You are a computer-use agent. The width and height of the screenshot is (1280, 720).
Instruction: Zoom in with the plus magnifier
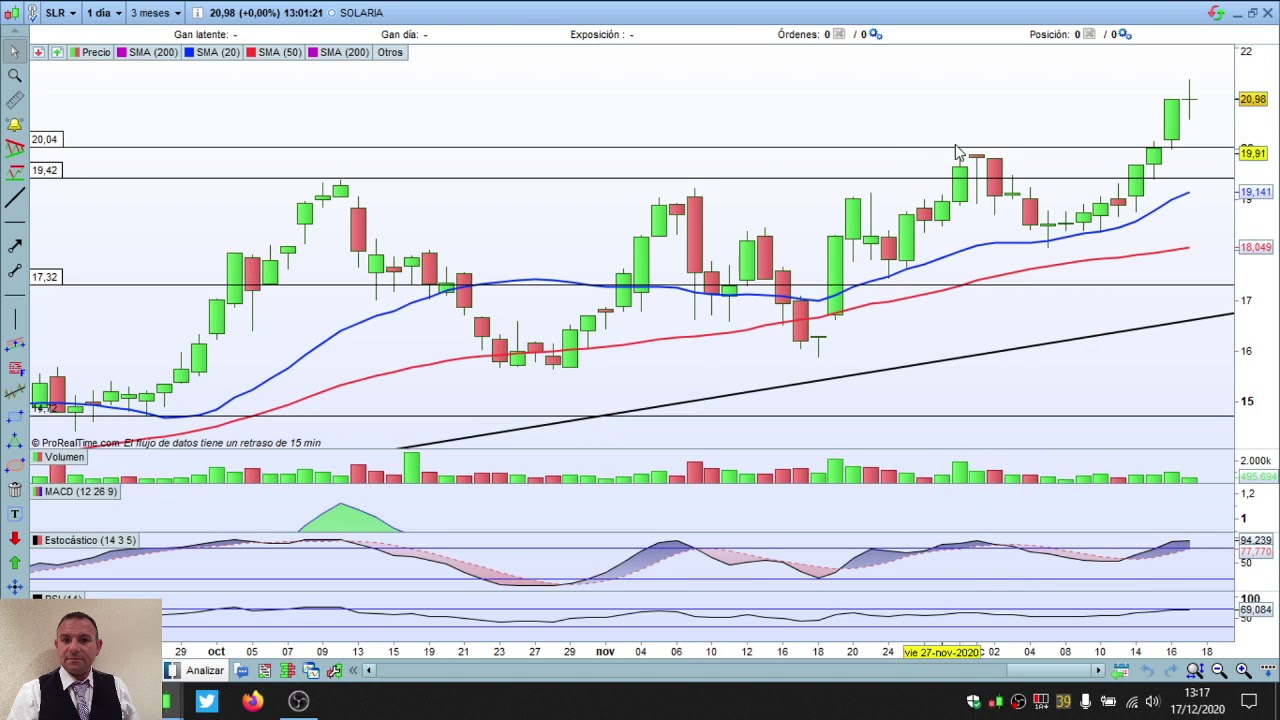pyautogui.click(x=1243, y=671)
